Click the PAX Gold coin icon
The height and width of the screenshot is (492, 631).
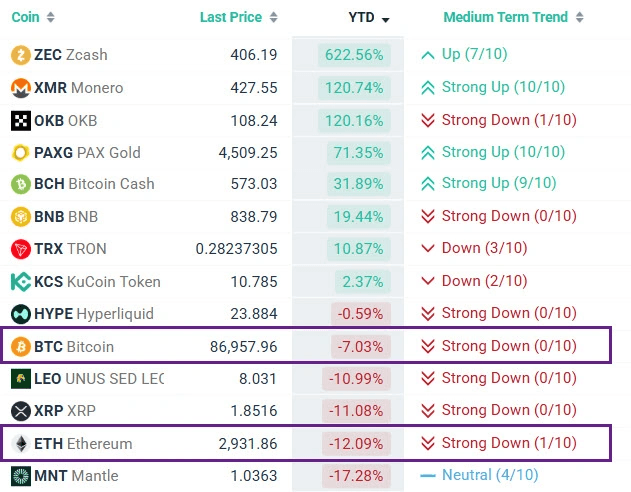pos(21,152)
